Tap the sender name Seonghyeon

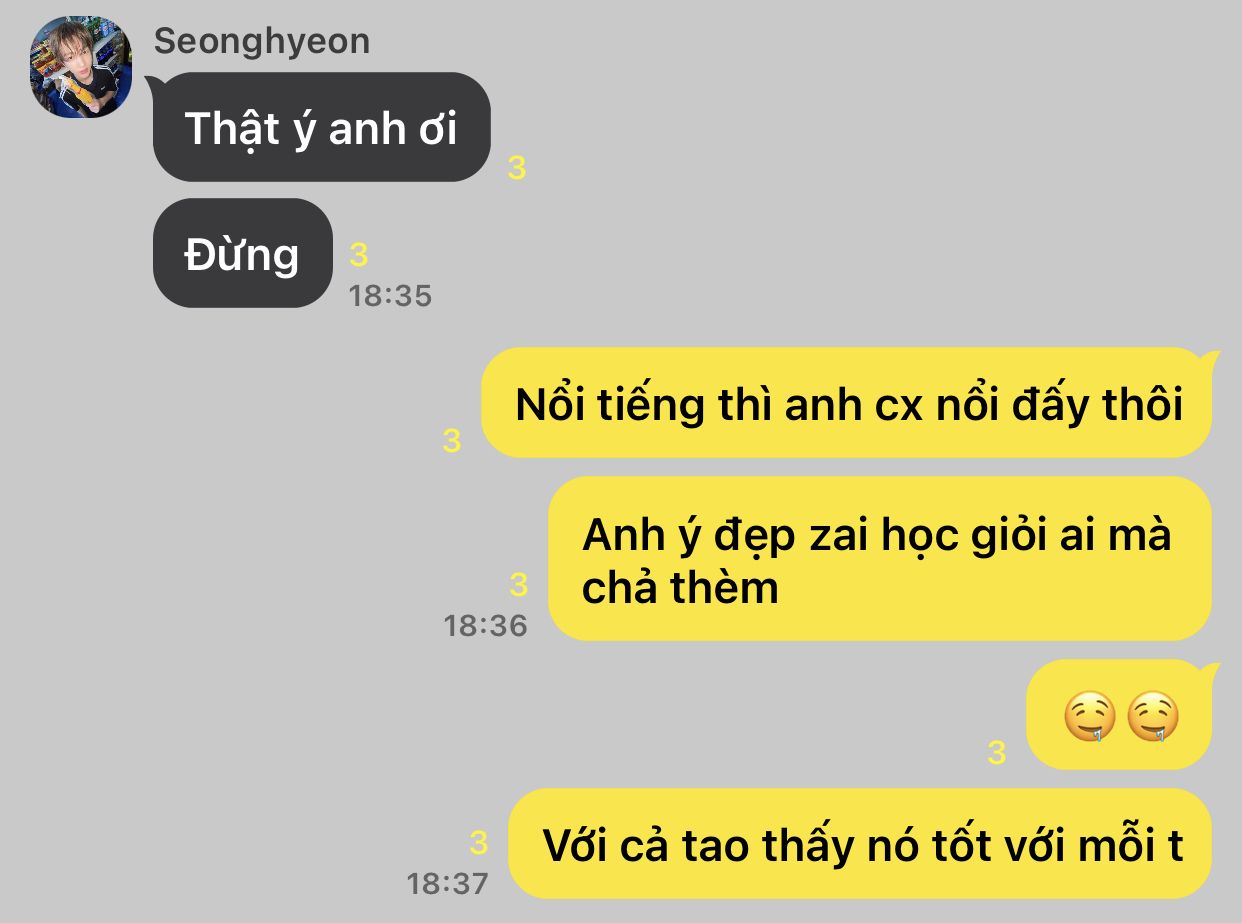[x=262, y=41]
